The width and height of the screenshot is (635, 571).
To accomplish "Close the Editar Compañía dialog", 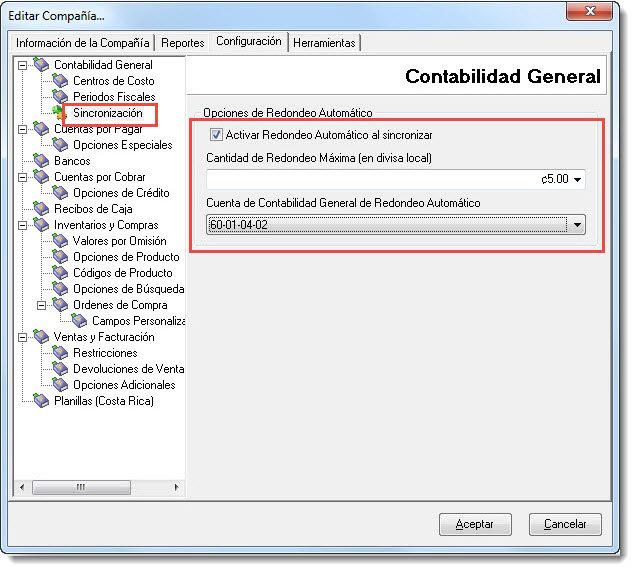I will (589, 12).
